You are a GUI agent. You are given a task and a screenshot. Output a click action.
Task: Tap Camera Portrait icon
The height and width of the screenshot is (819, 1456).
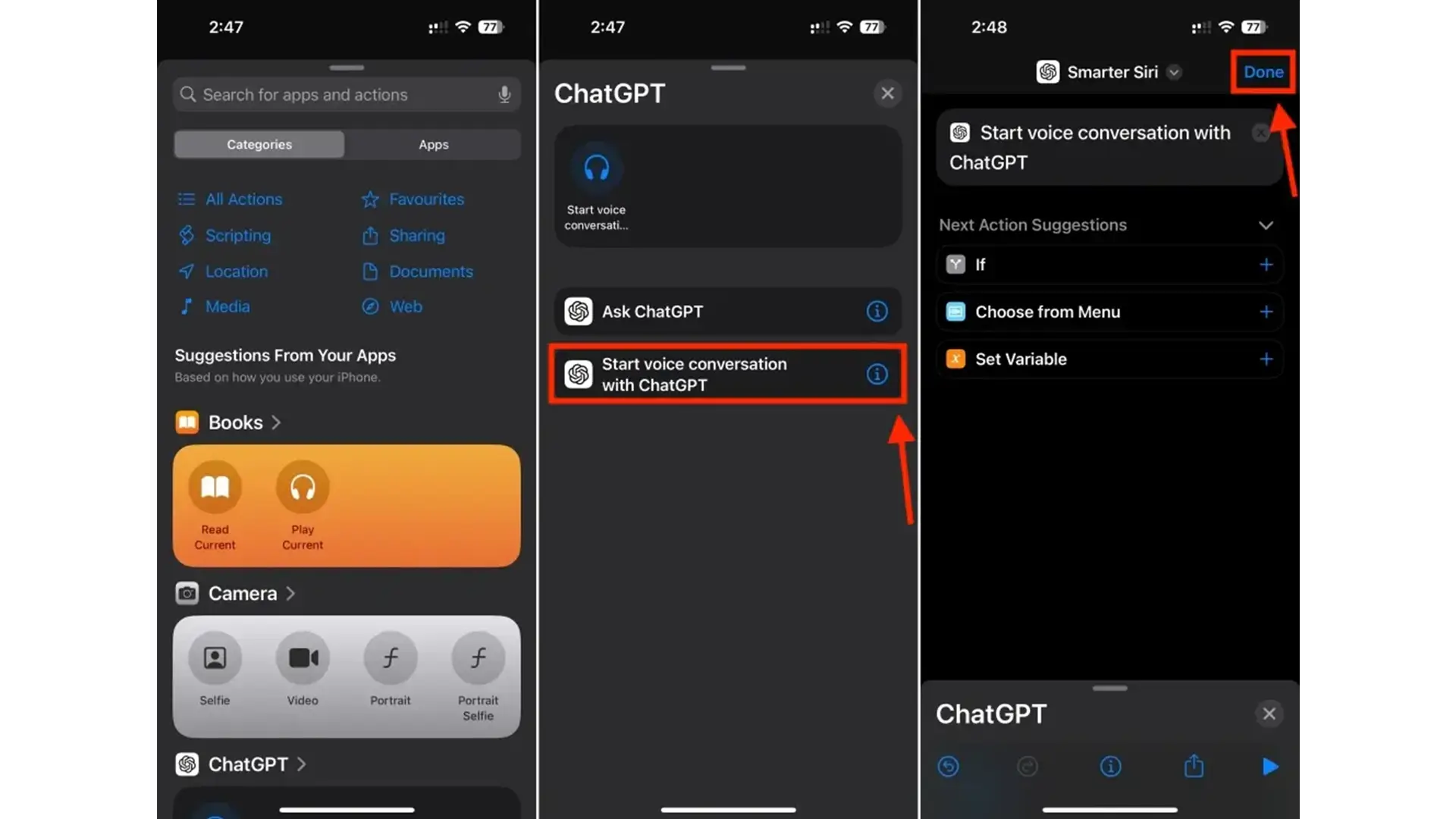click(390, 657)
